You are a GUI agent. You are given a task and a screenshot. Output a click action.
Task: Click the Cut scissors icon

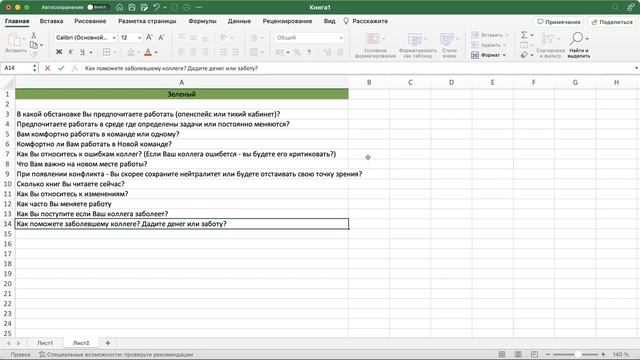[34, 36]
